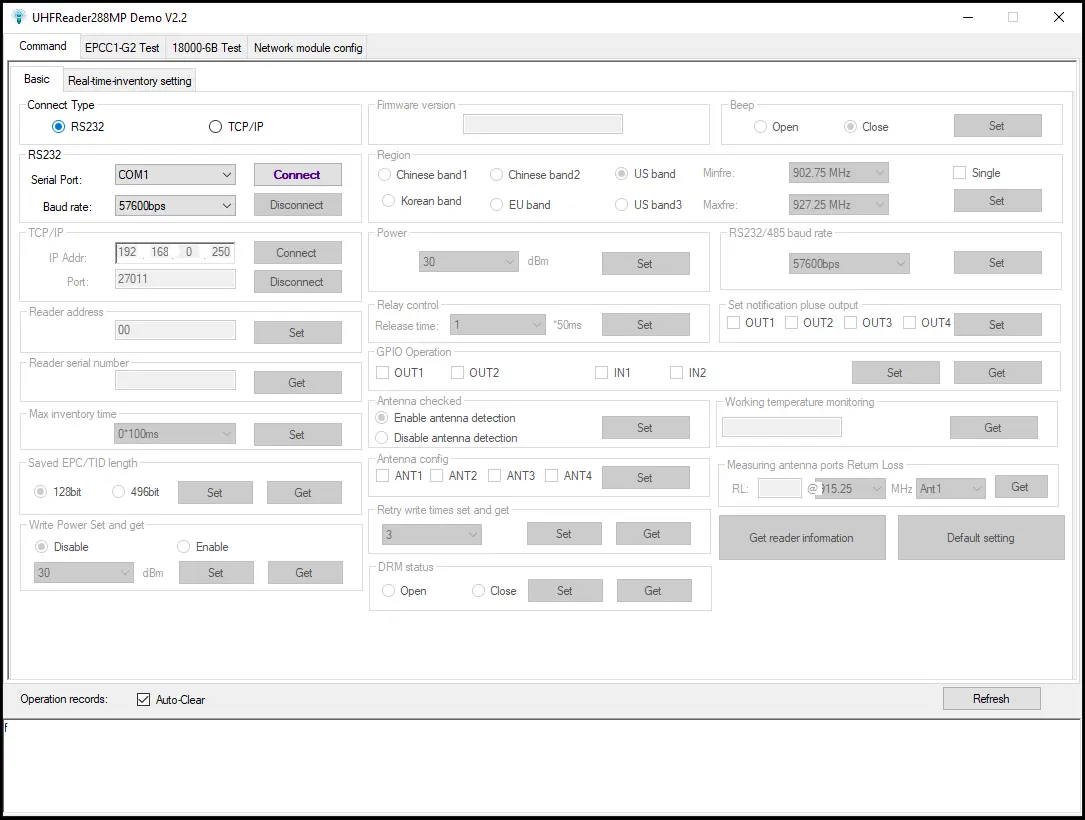Open Real-time-inventory setting subtab
Screen dimensions: 1085x820
click(x=130, y=81)
